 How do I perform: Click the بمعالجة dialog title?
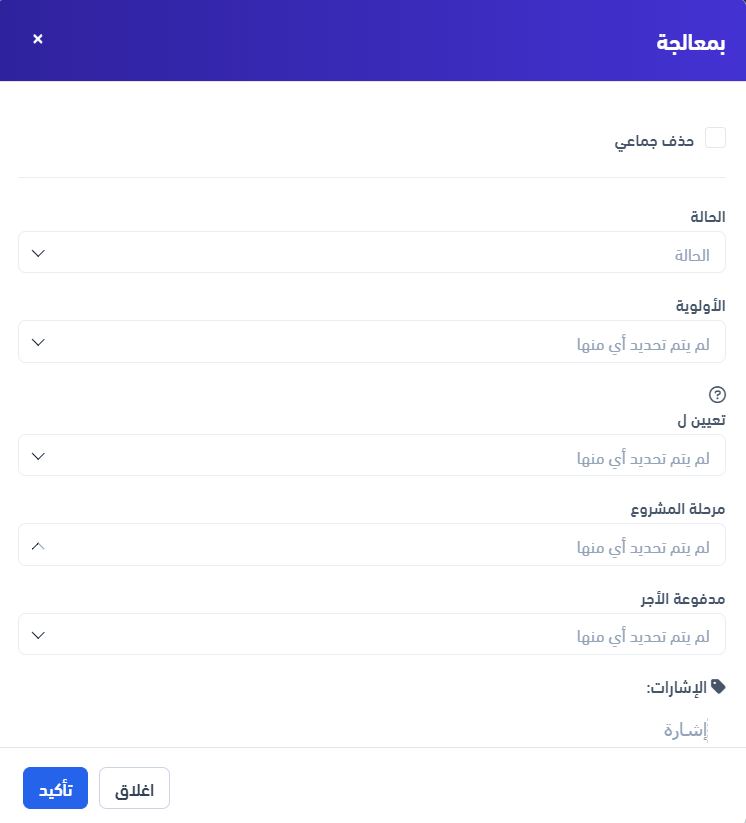point(691,42)
